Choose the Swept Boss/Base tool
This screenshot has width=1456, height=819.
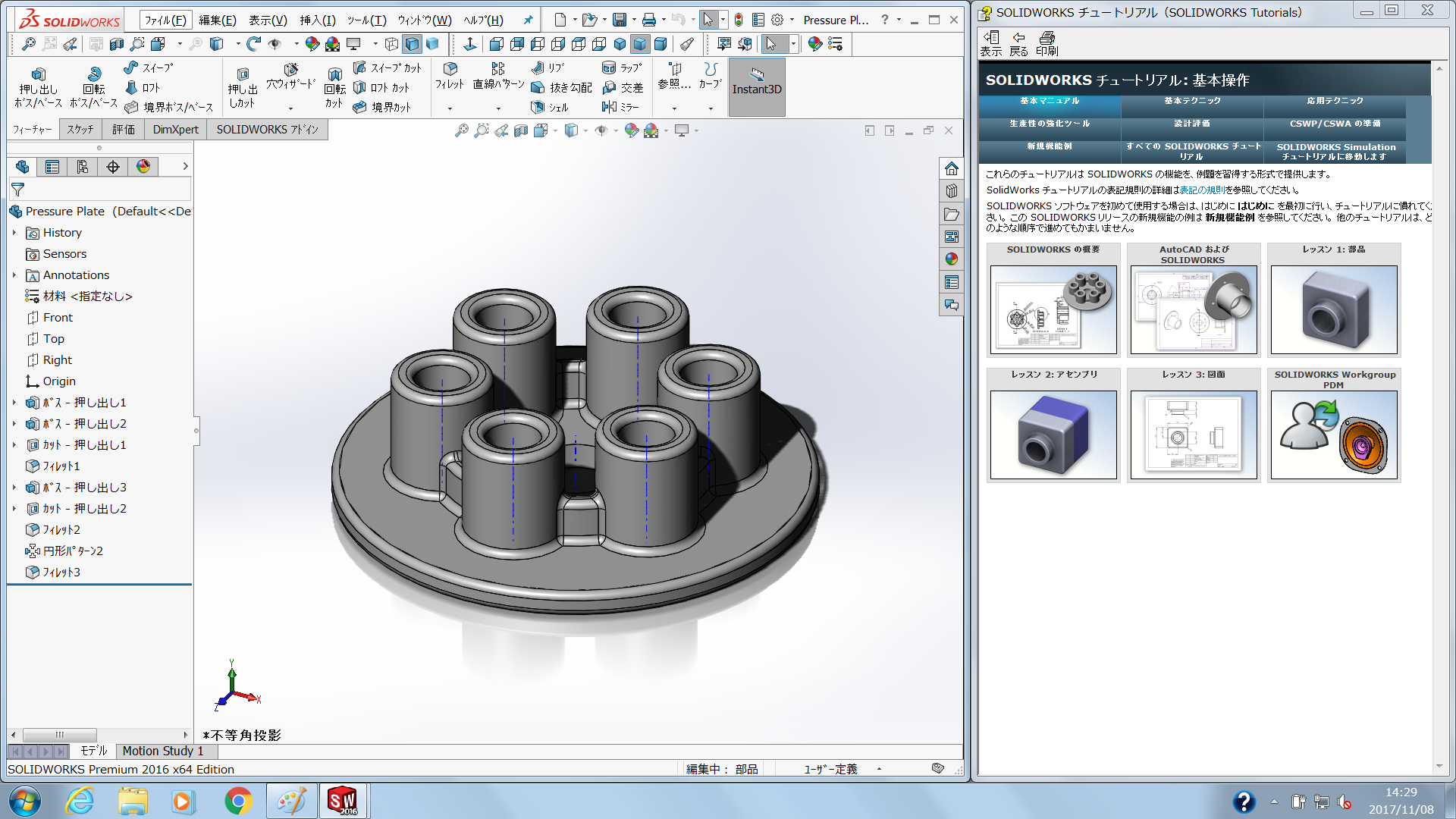(149, 68)
